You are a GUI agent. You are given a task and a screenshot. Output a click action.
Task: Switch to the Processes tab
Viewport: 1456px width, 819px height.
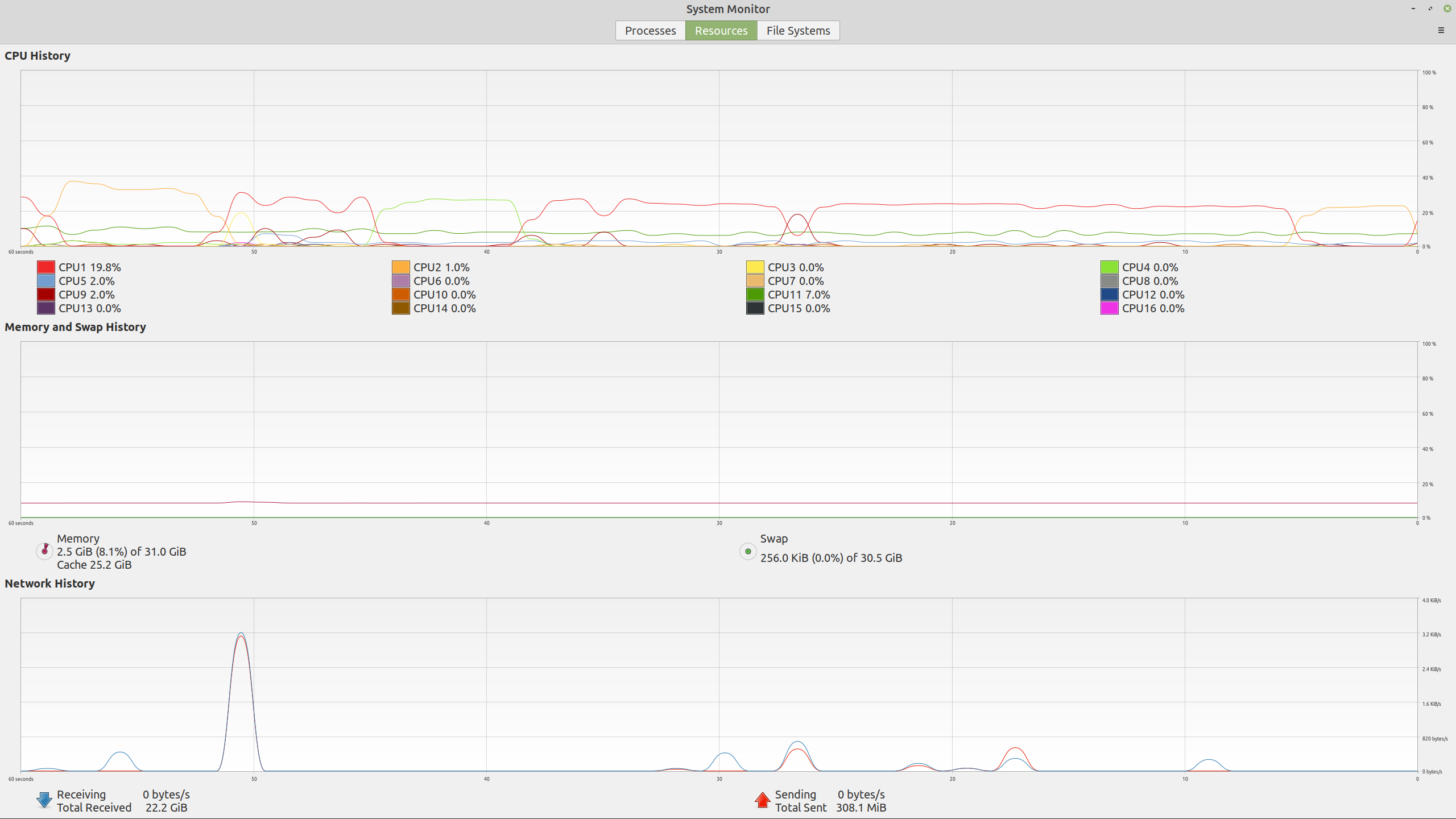[x=650, y=31]
